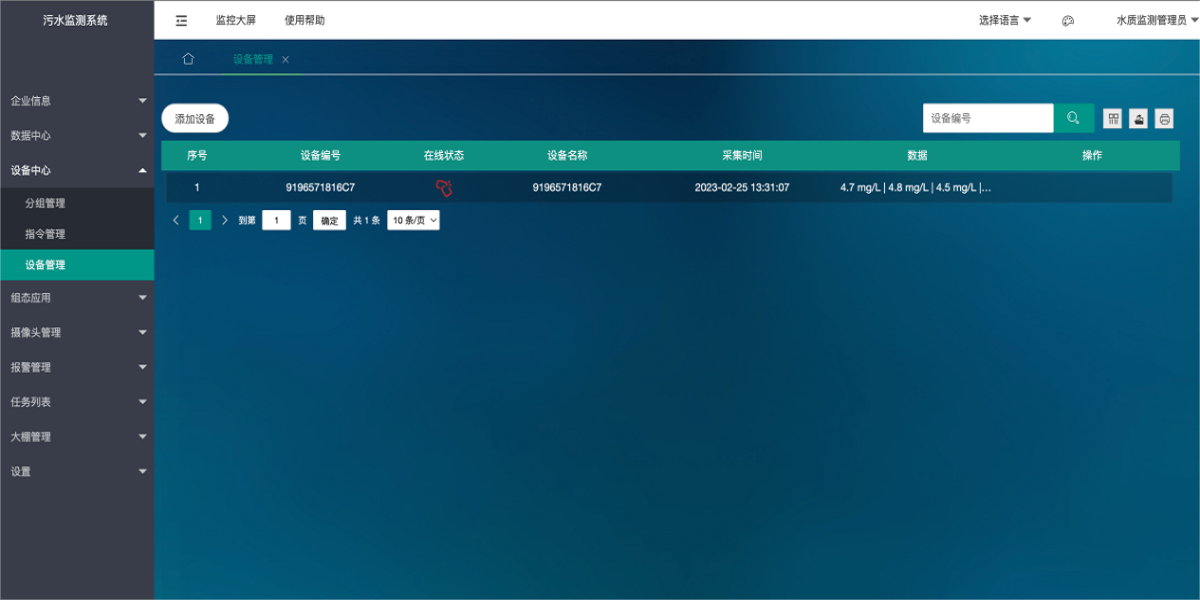Open the theme palette icon
Screen dimensions: 1200x600
tap(1067, 20)
